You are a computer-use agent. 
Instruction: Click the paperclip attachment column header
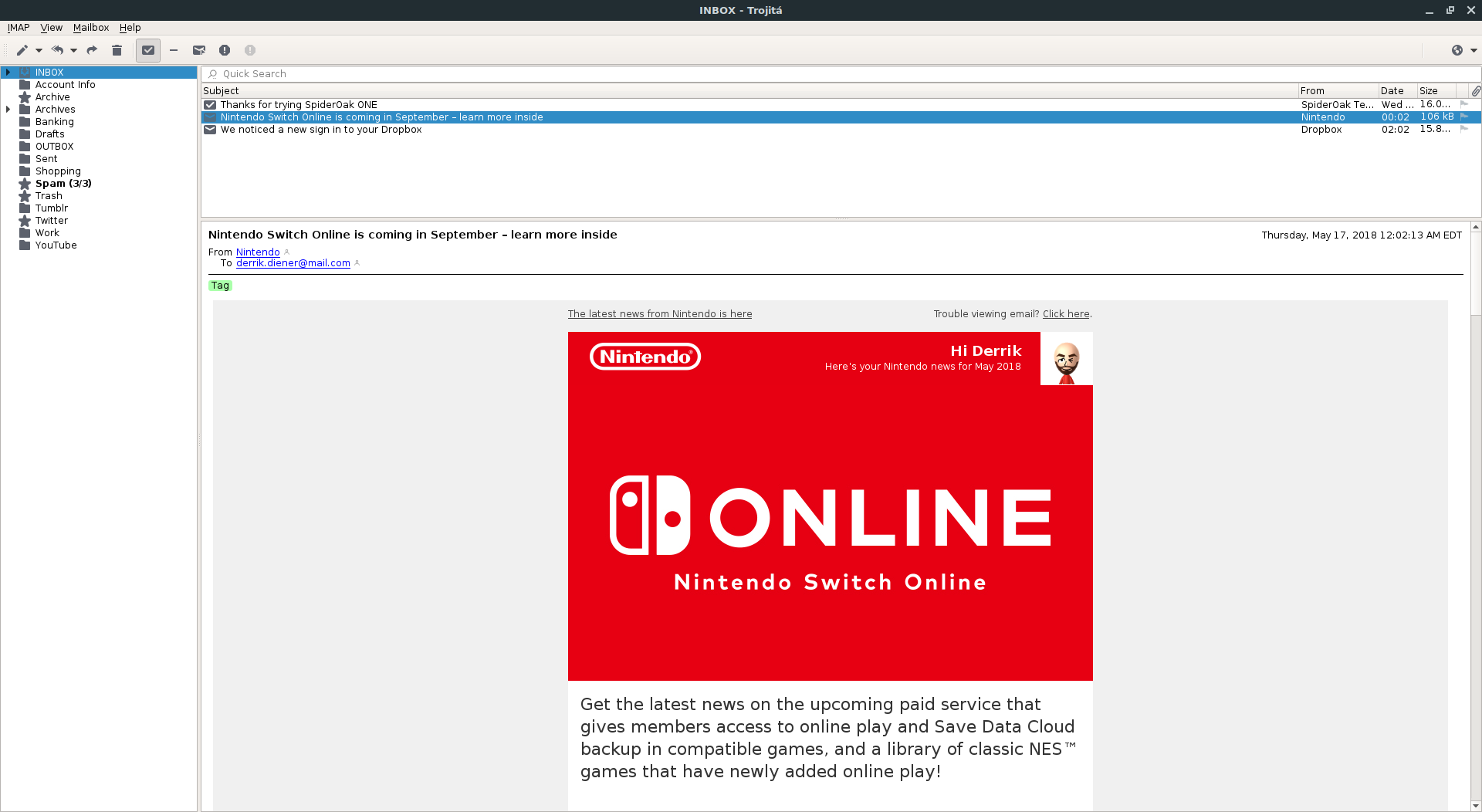pyautogui.click(x=1475, y=91)
